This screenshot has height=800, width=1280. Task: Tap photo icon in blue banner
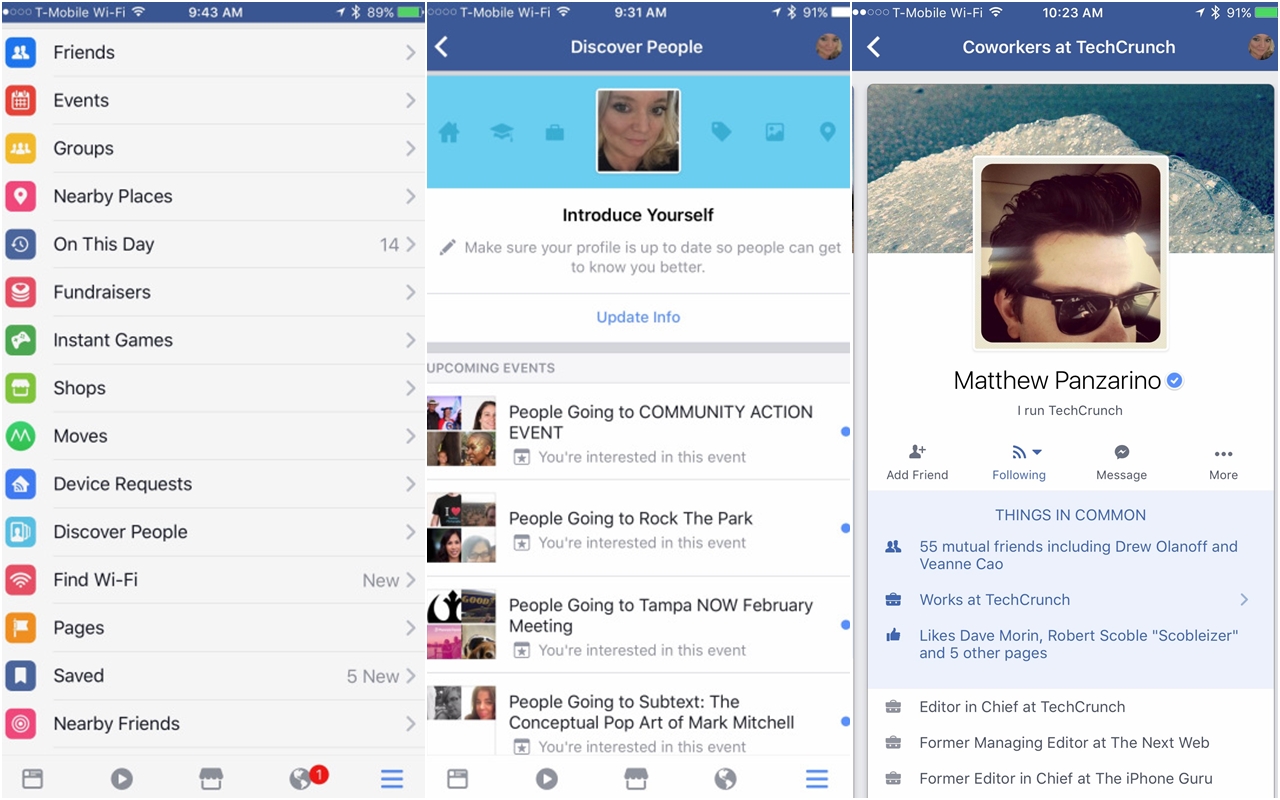coord(774,131)
